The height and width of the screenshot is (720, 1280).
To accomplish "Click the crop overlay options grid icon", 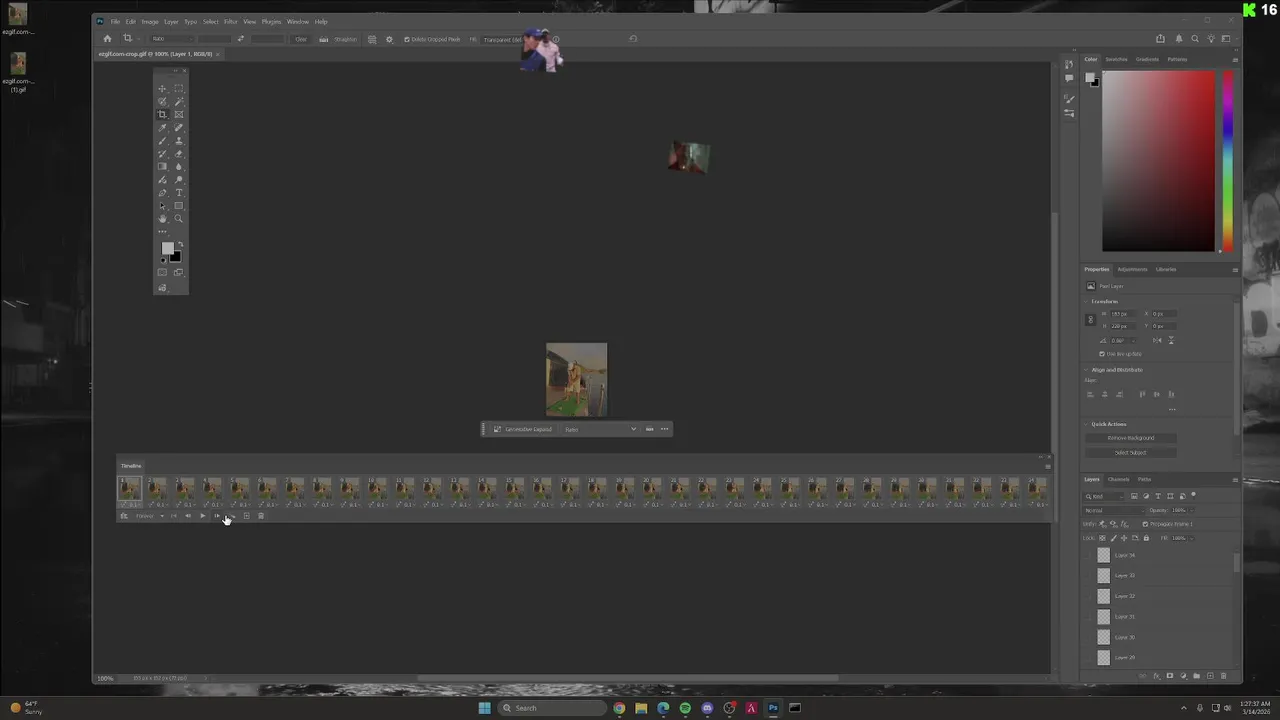I will 372,39.
